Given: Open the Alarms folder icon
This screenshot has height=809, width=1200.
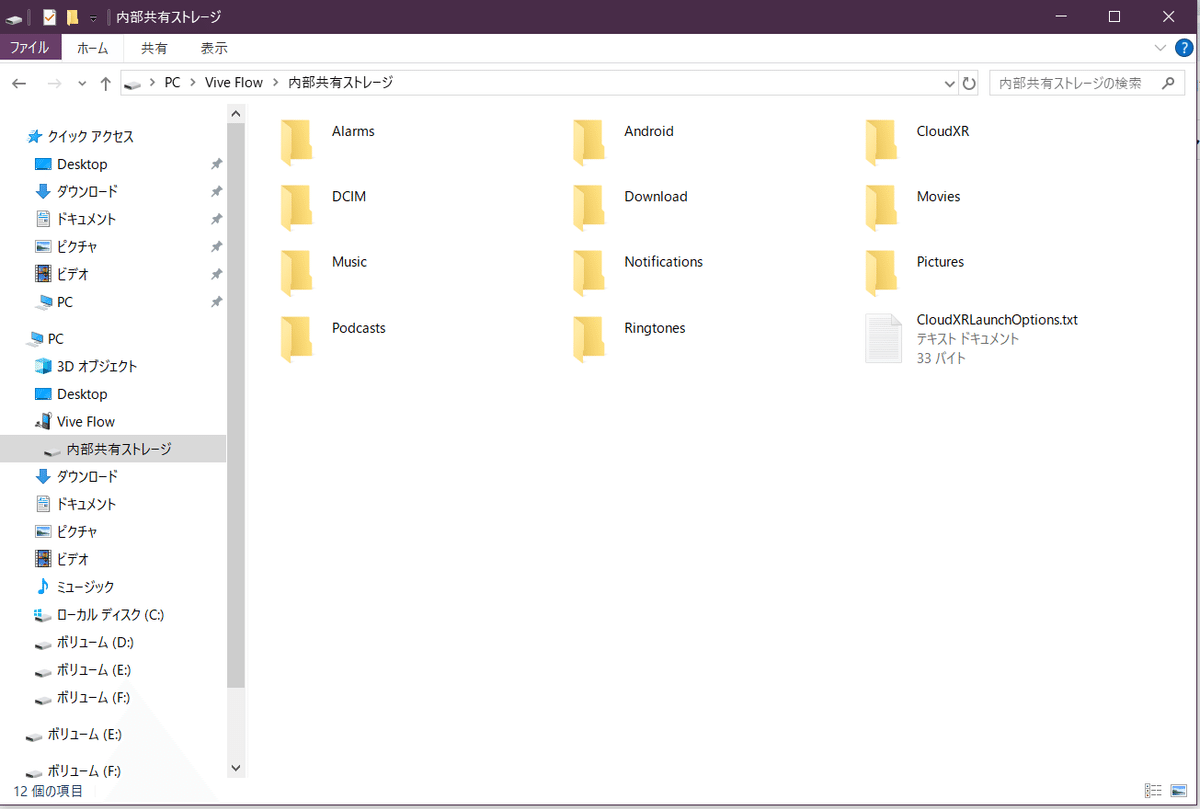Looking at the screenshot, I should click(x=296, y=141).
